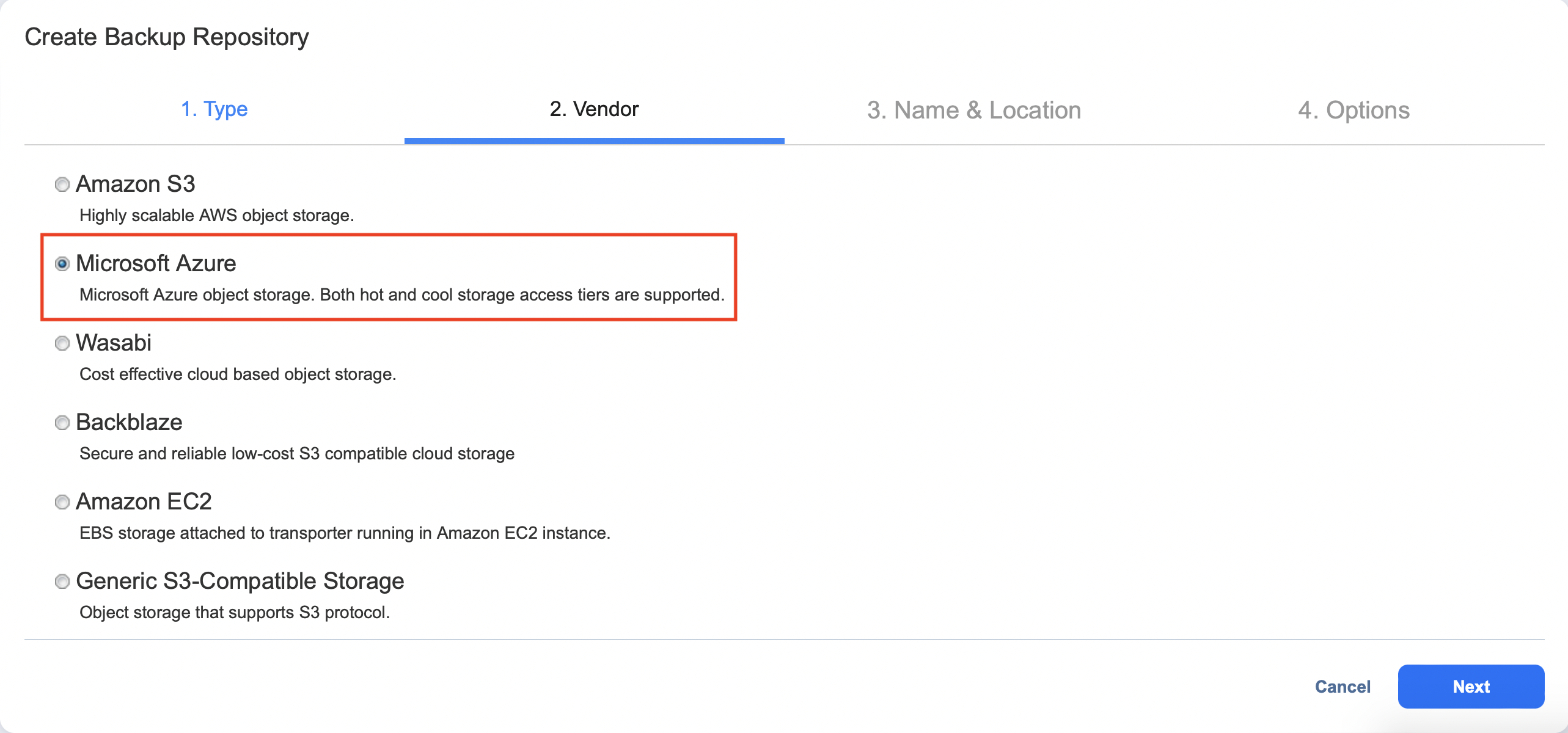Click the Cancel button
This screenshot has height=733, width=1568.
click(x=1342, y=686)
